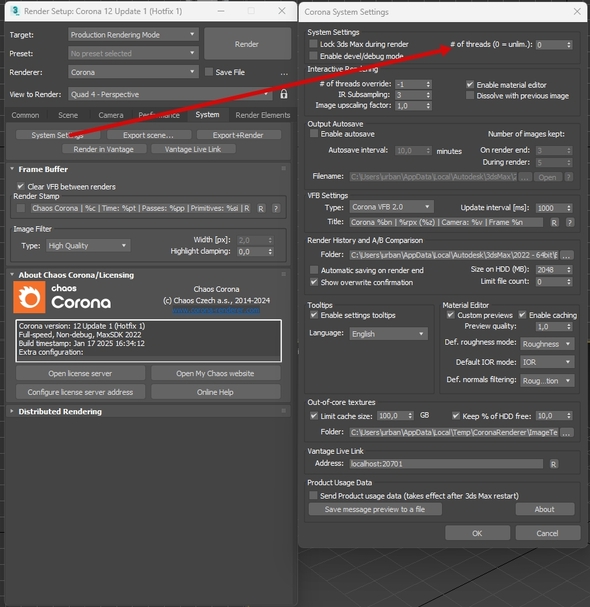Switch to the Render Elements tab
Screen dimensions: 590x607
[262, 115]
